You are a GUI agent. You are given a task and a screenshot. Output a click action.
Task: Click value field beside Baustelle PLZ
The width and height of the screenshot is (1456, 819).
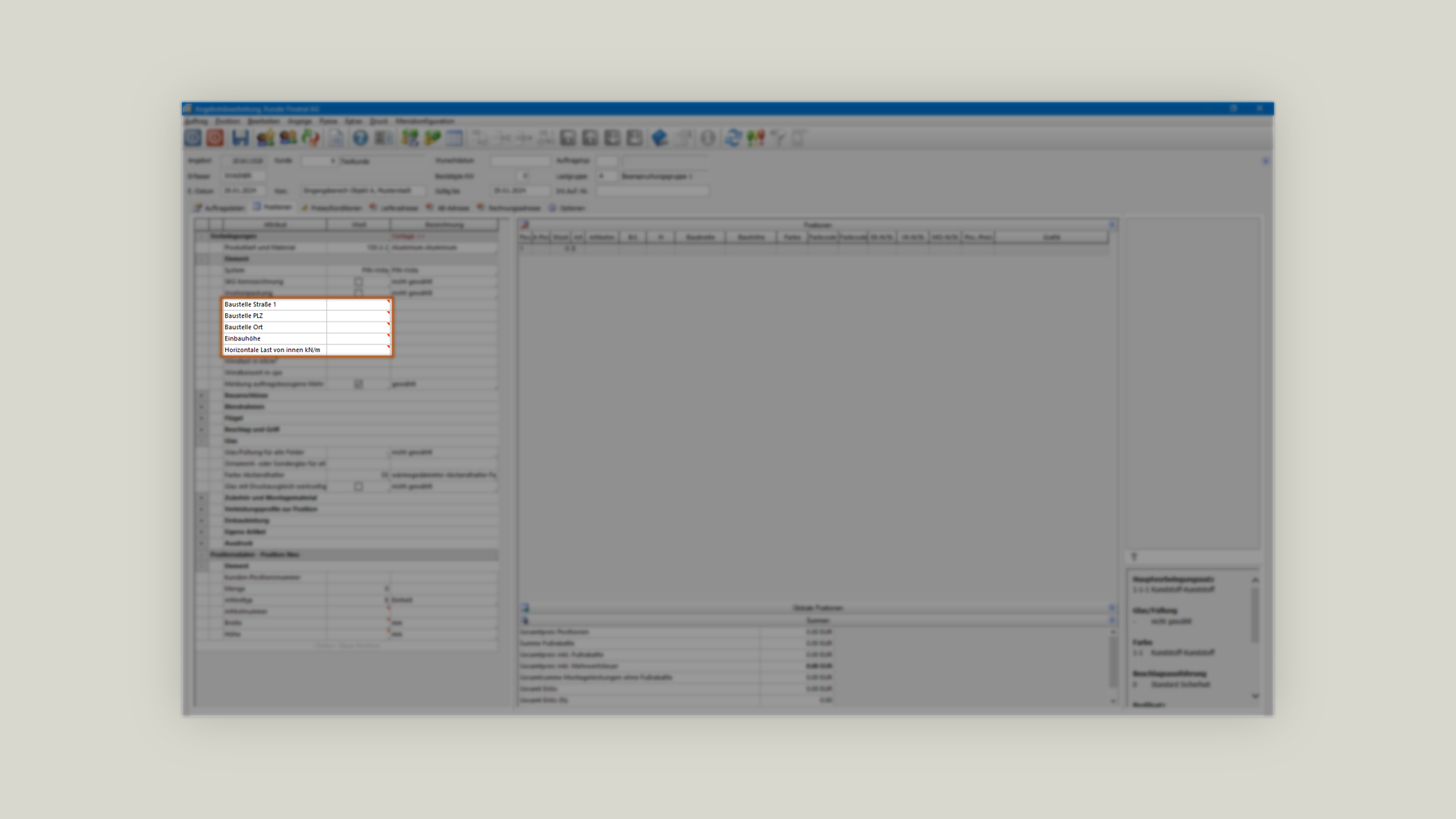[359, 315]
